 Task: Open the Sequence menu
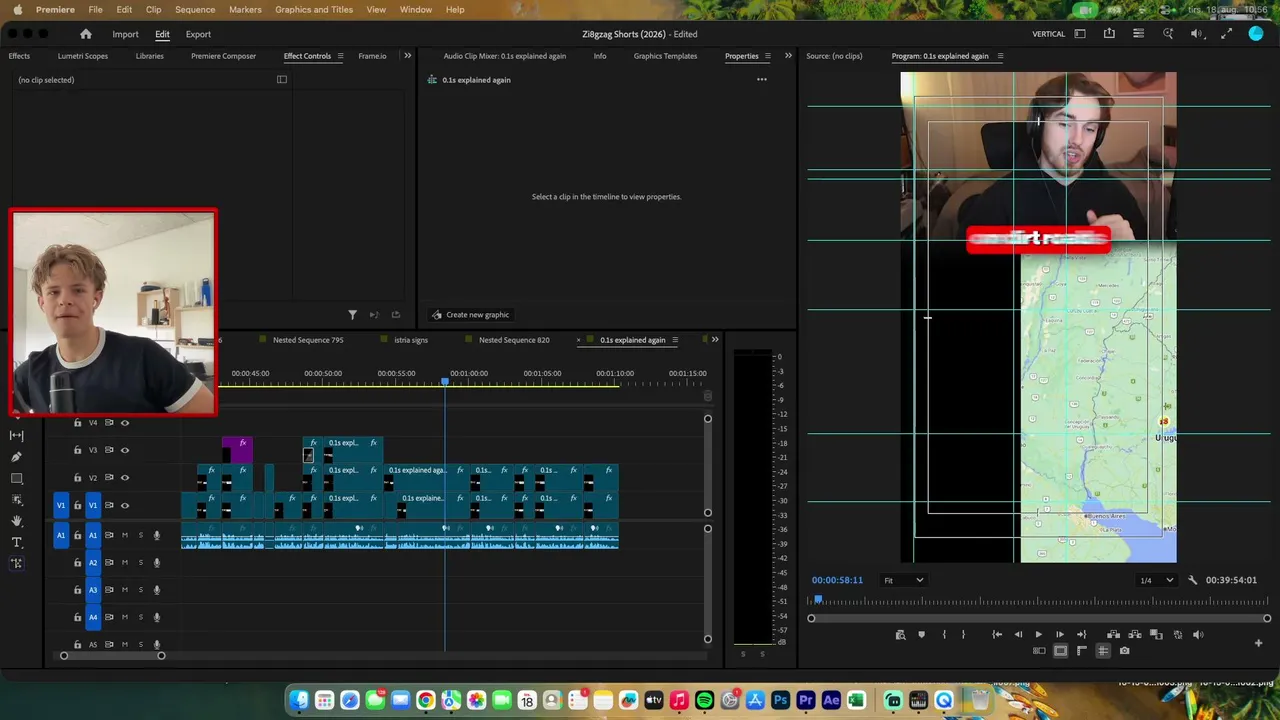[x=195, y=9]
